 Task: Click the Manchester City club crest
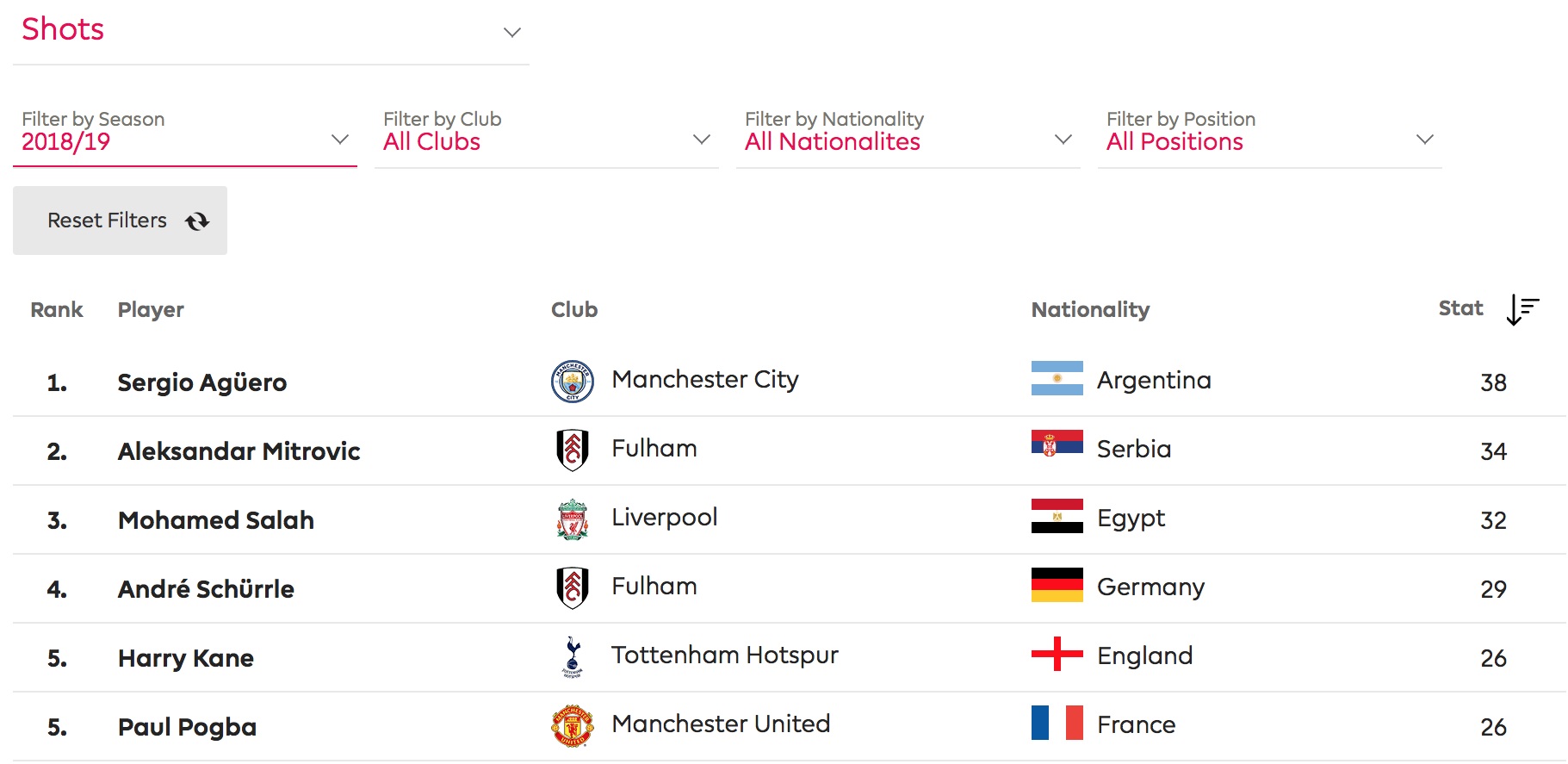point(572,382)
